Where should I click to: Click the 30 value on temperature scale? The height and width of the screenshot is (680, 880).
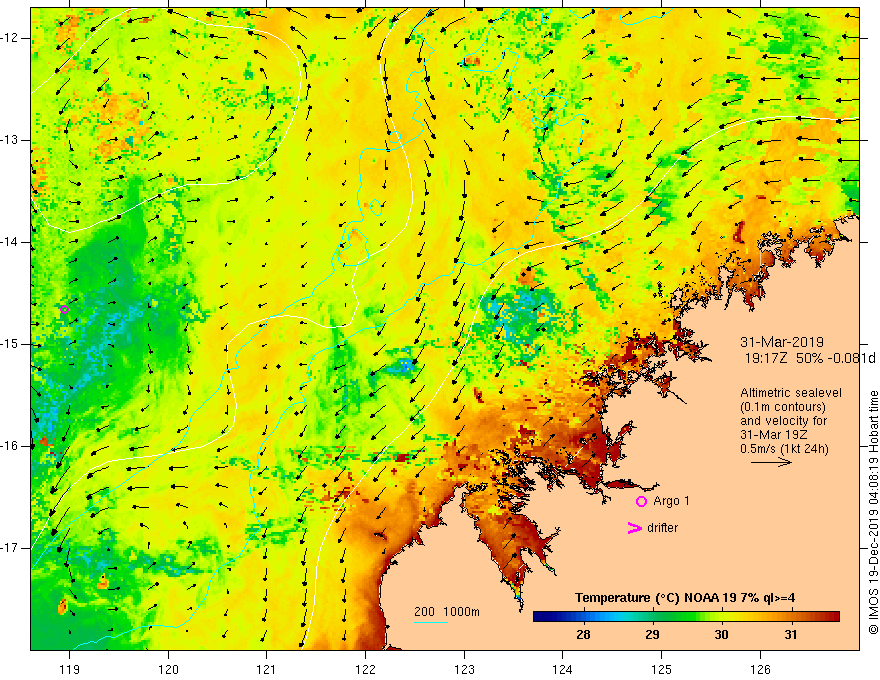tap(721, 635)
